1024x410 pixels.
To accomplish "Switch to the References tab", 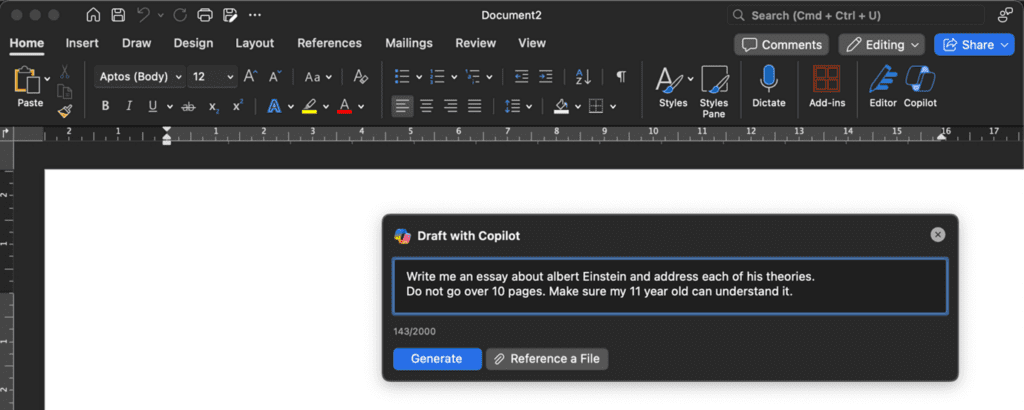I will [329, 43].
